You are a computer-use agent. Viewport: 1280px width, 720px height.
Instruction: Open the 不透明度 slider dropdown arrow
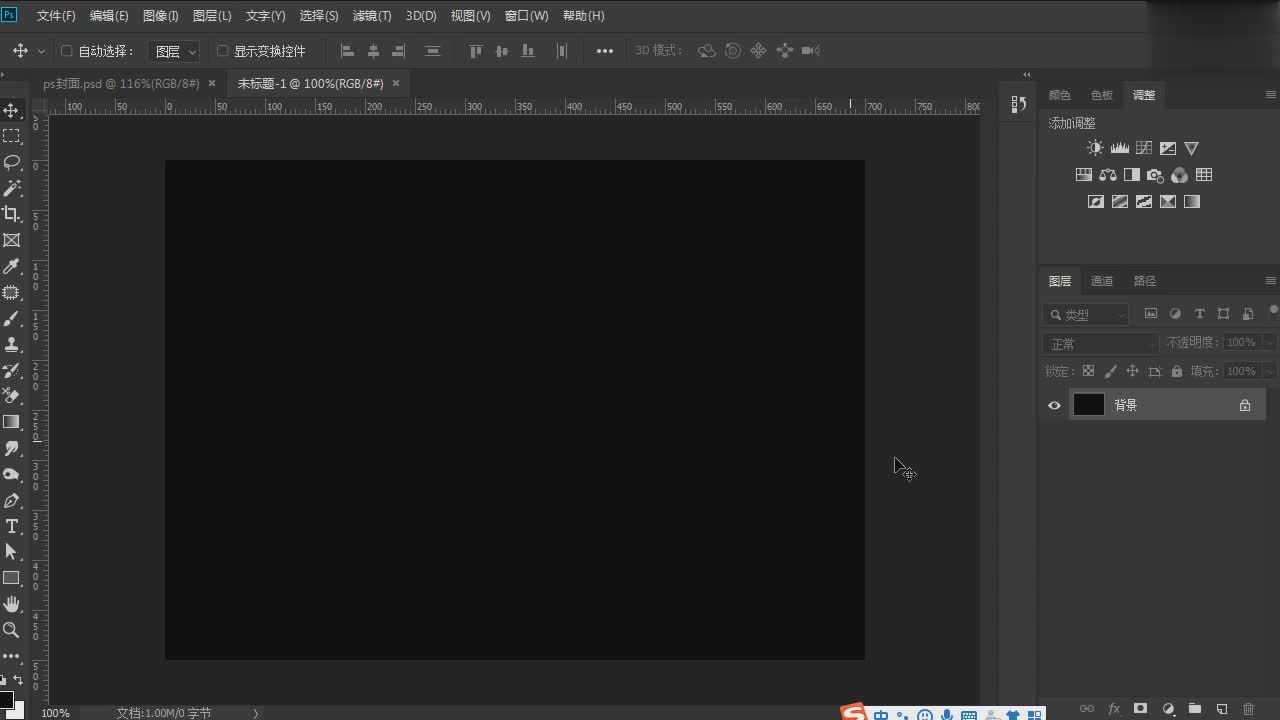click(x=1269, y=342)
